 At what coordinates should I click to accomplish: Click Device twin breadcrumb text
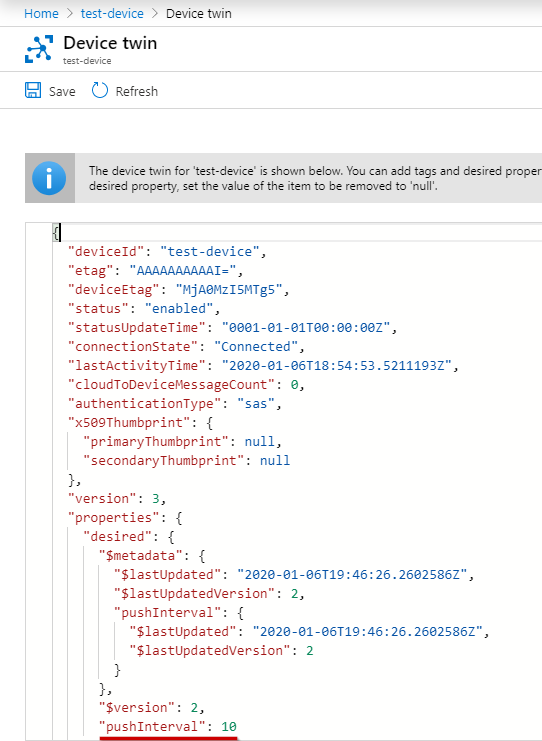198,13
